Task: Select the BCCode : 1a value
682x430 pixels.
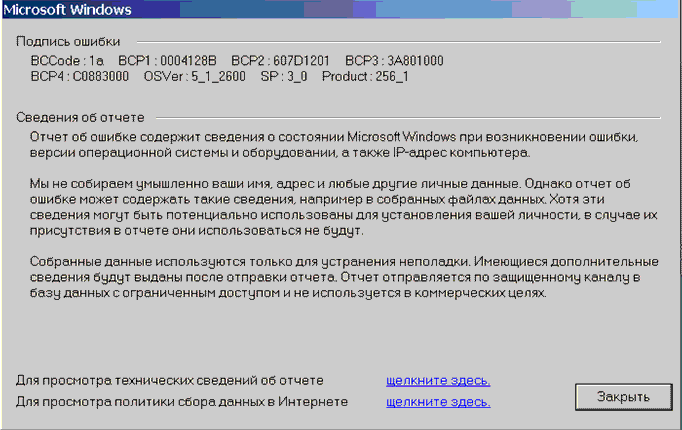Action: [x=67, y=60]
